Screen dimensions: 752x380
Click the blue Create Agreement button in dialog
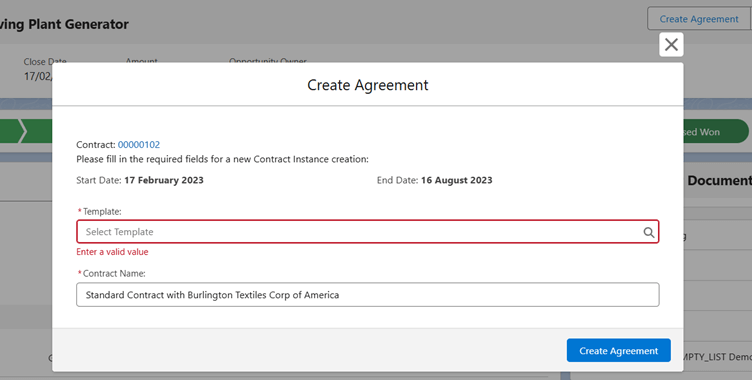[x=618, y=350]
